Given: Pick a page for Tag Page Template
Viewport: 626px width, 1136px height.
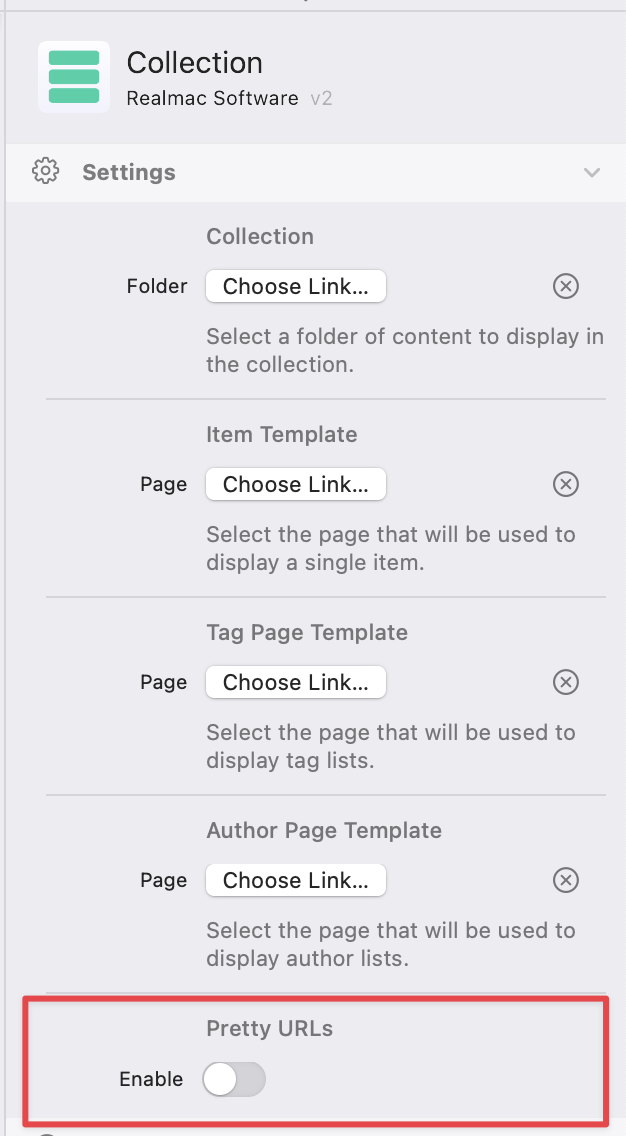Looking at the screenshot, I should [296, 683].
